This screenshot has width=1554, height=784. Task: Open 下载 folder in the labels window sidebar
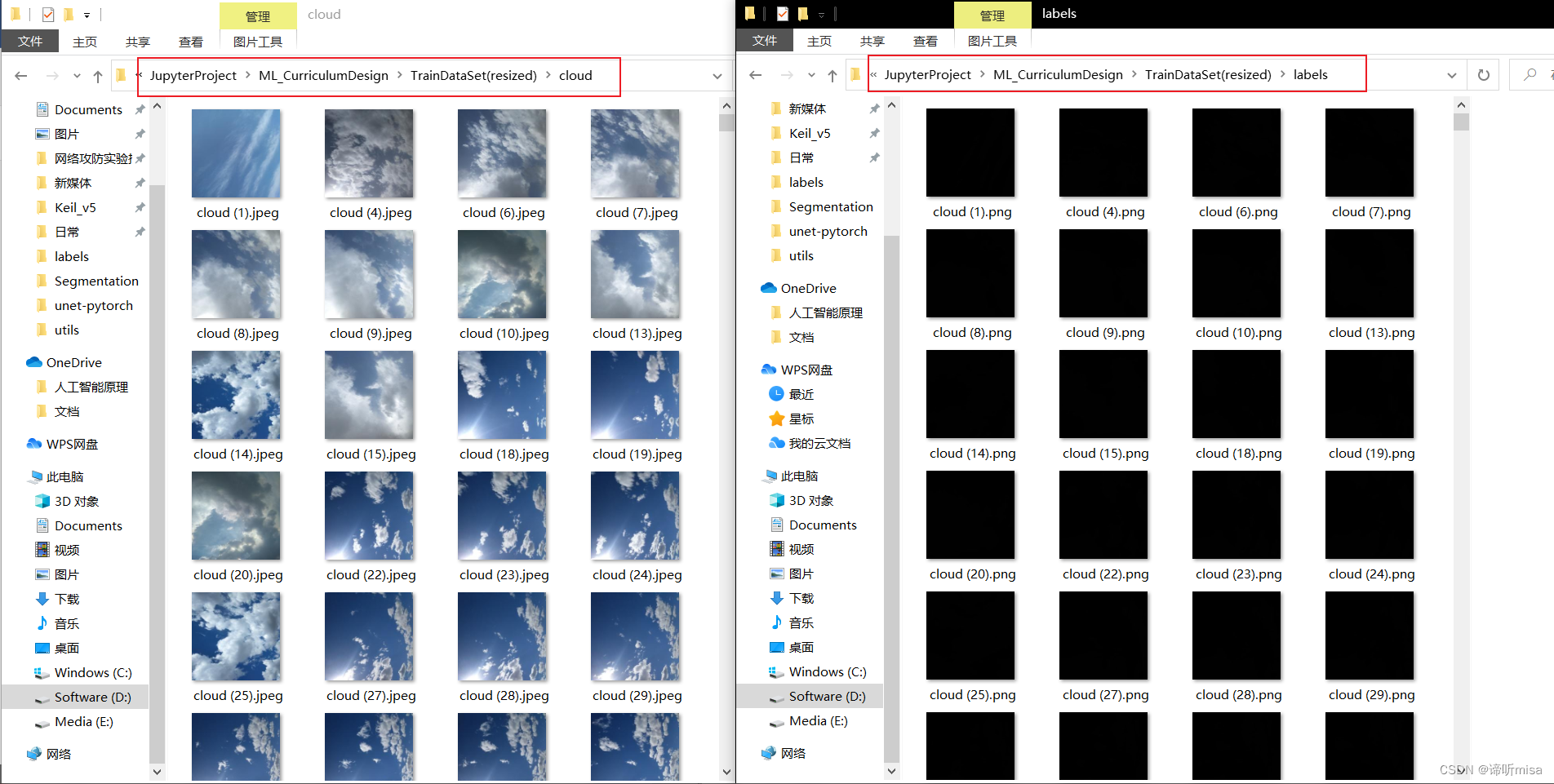[x=792, y=598]
